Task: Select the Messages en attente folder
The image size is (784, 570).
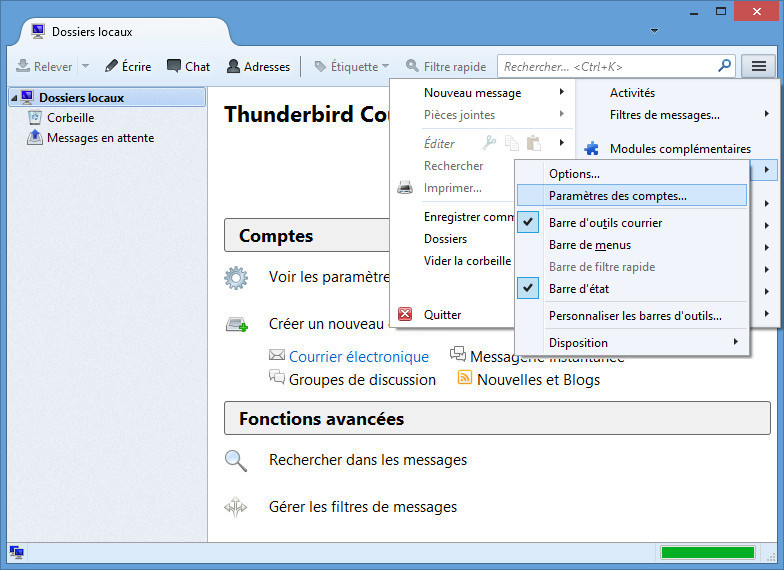Action: click(x=100, y=138)
